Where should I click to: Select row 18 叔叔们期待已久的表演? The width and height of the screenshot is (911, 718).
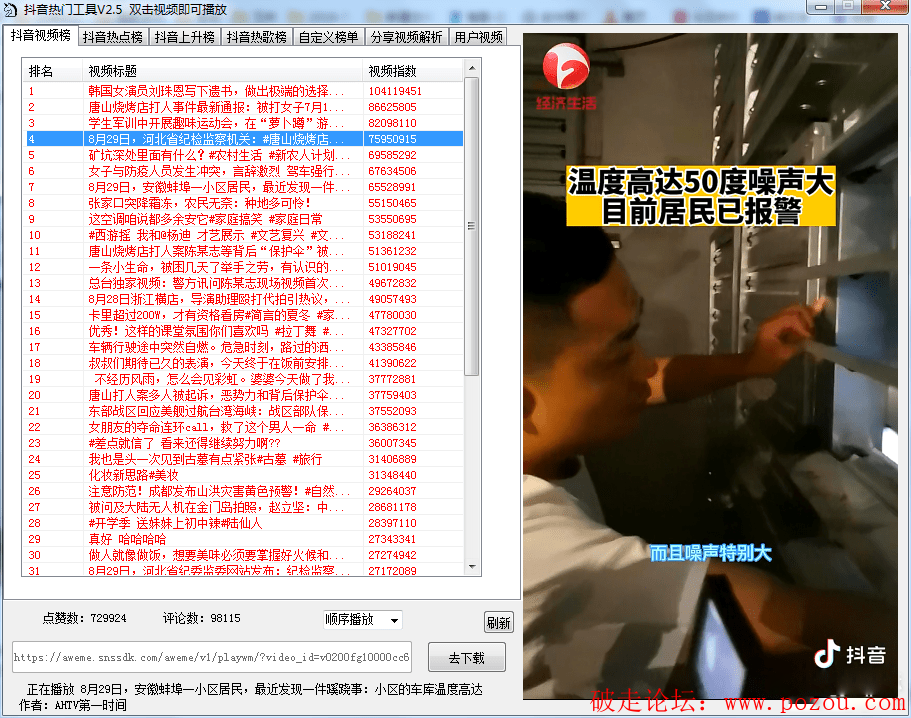[x=245, y=362]
